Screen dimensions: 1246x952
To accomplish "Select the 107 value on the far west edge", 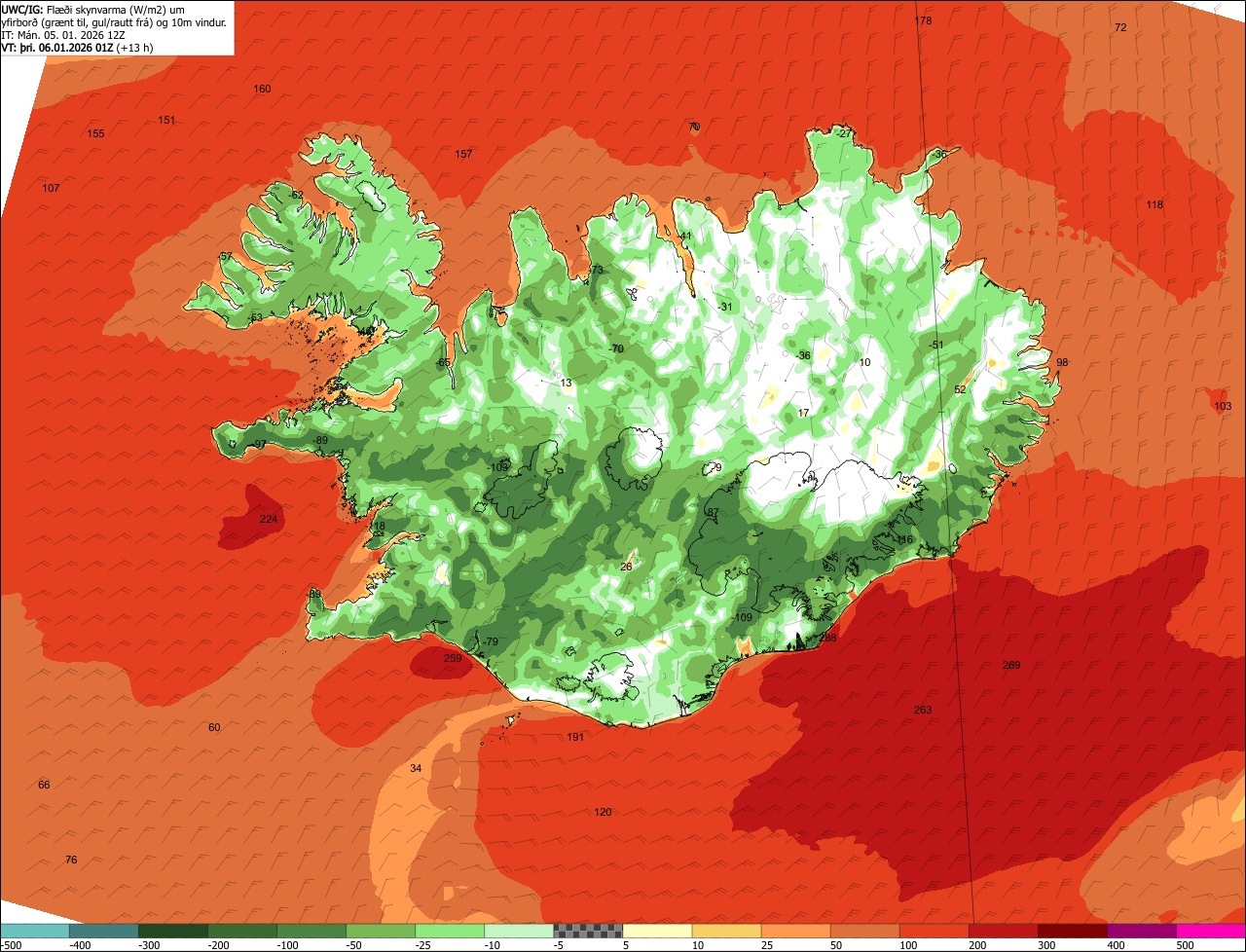I will (51, 188).
